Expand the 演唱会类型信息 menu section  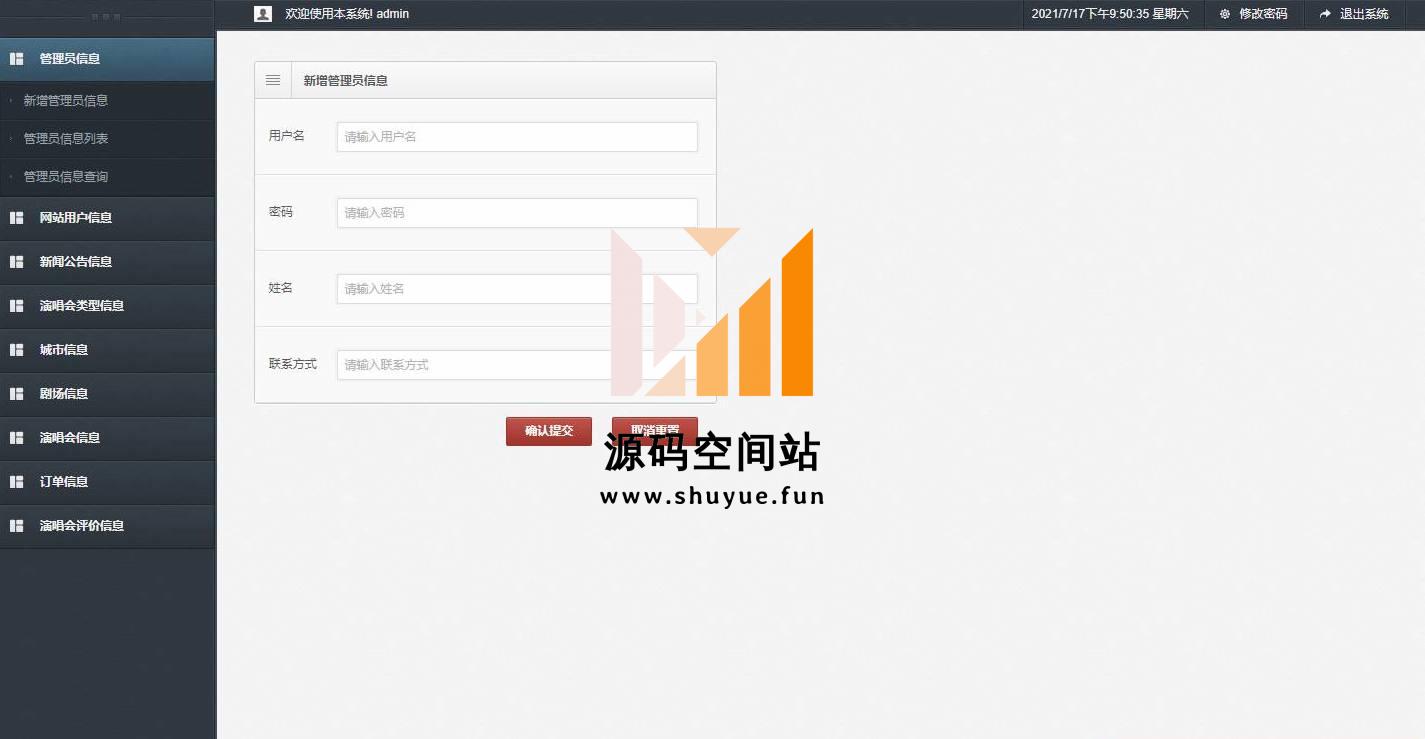coord(107,306)
